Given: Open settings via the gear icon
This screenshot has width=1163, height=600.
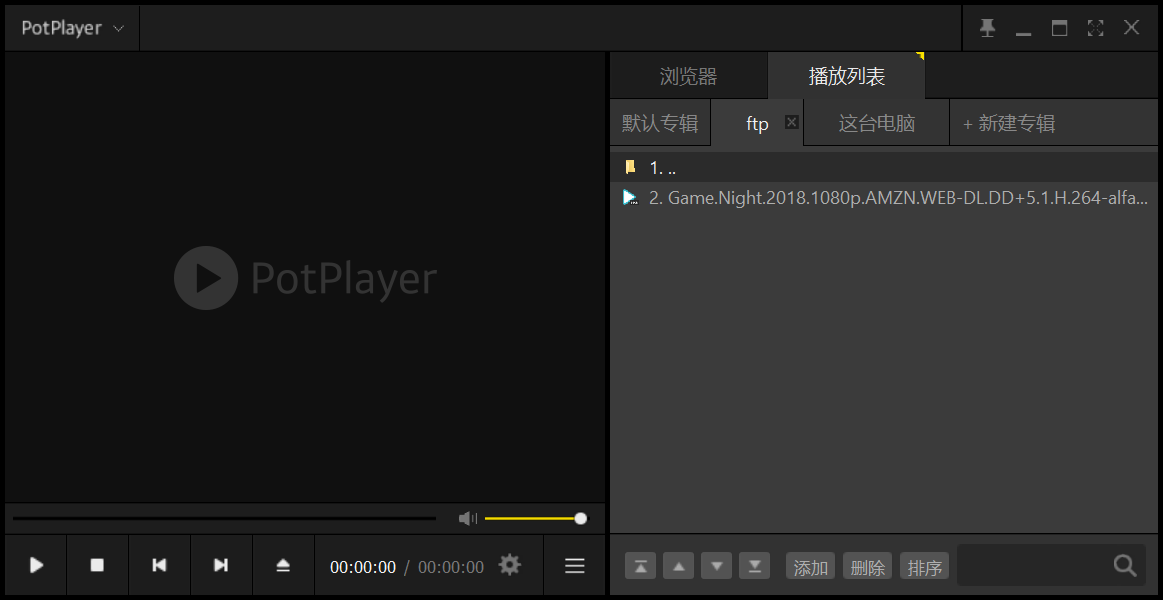Looking at the screenshot, I should click(510, 565).
